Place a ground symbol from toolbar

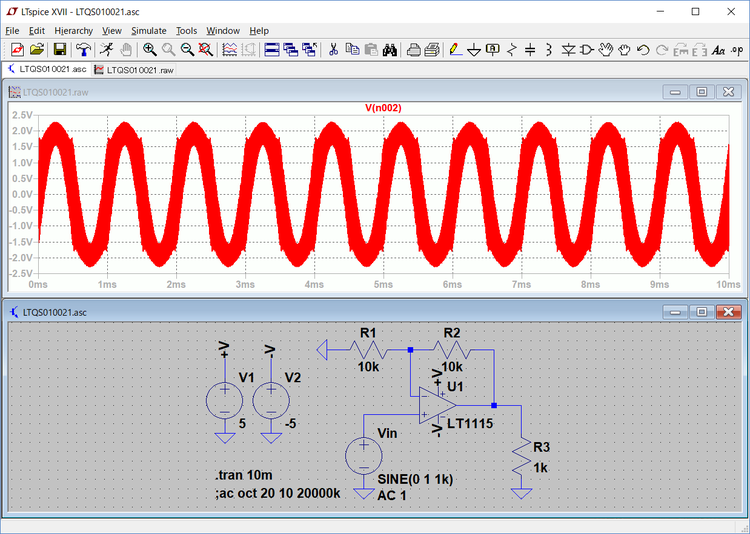(474, 49)
